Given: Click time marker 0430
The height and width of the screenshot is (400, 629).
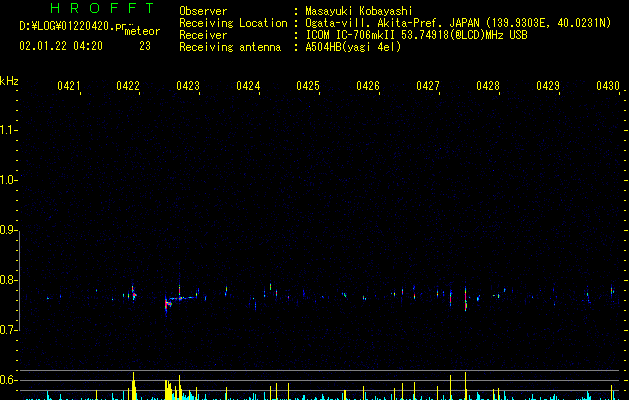Looking at the screenshot, I should click(x=608, y=86).
